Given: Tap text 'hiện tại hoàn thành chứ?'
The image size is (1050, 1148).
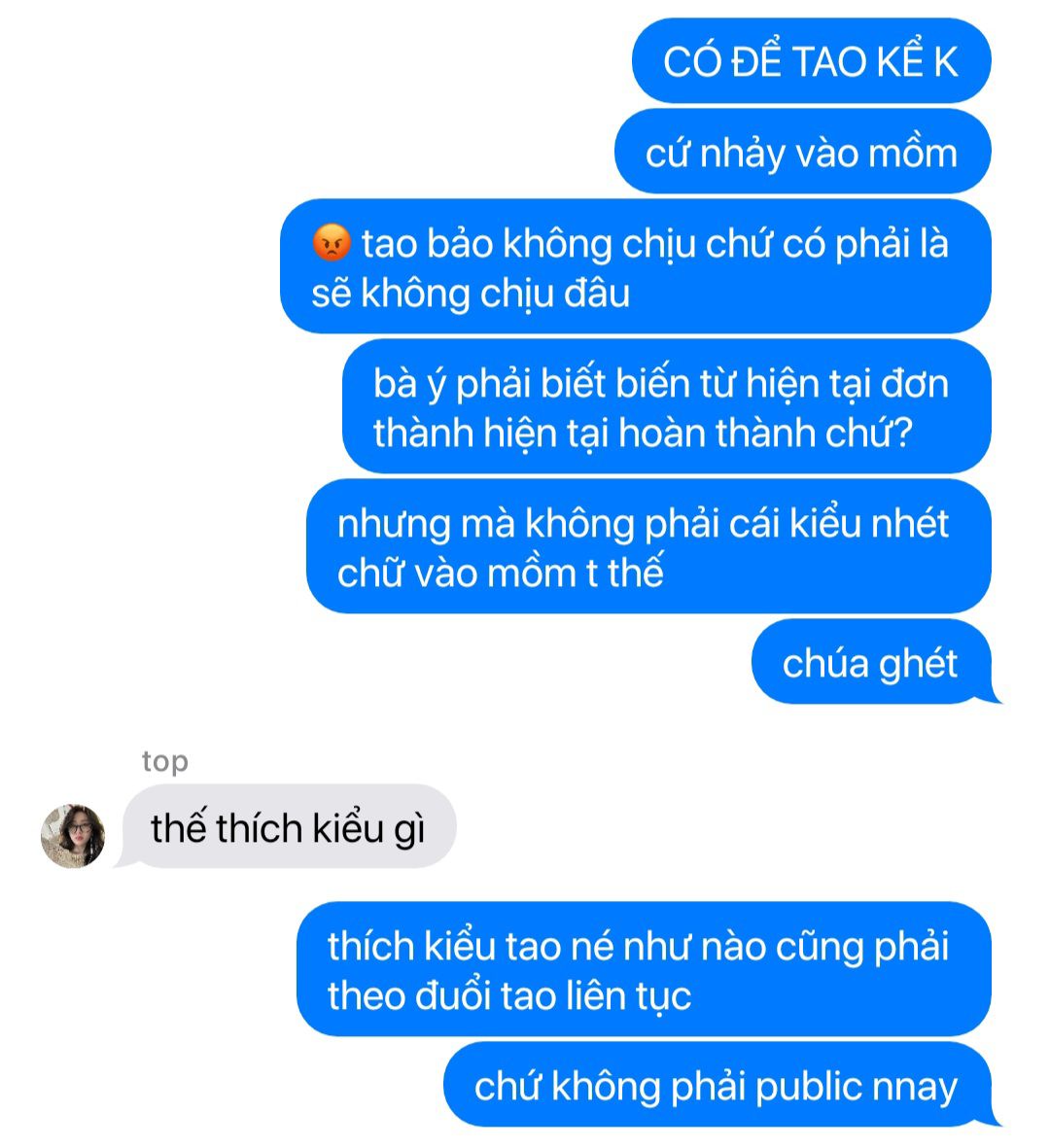Looking at the screenshot, I should coord(643,432).
